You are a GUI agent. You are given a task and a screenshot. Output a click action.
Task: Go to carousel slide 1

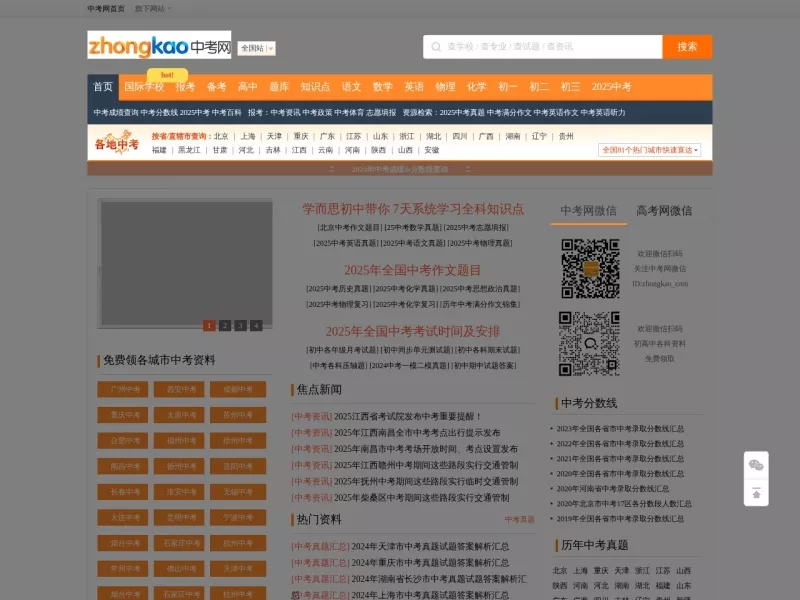click(x=209, y=326)
